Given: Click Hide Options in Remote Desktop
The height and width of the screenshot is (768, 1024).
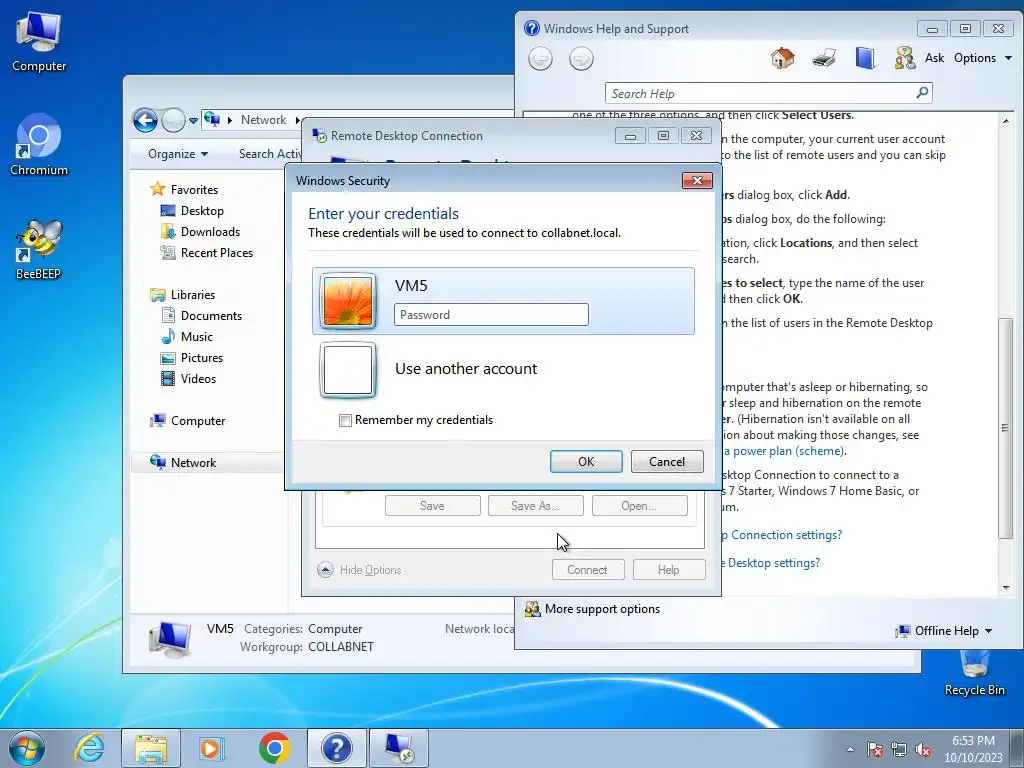Looking at the screenshot, I should (360, 570).
